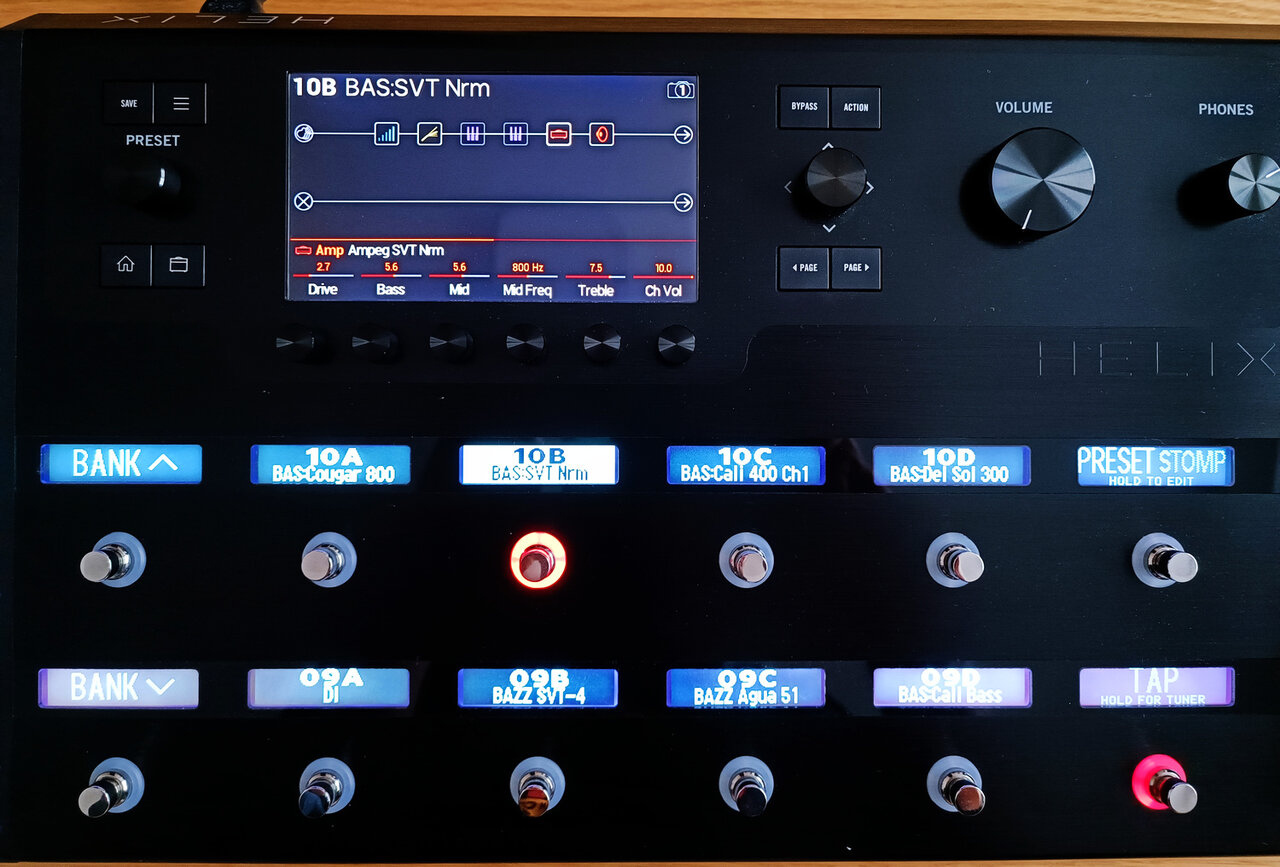Toggle the footswitch under 10C
Screen dimensions: 1280x867
coord(746,561)
